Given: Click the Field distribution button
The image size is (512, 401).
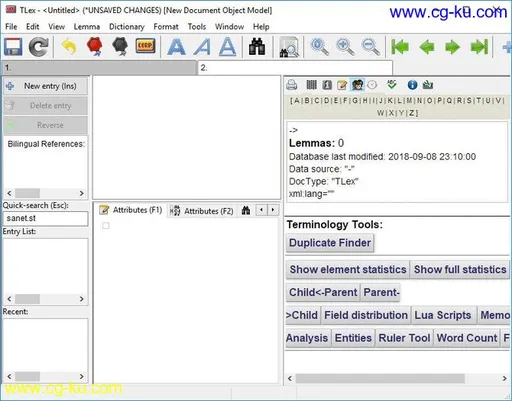Looking at the screenshot, I should pyautogui.click(x=366, y=315).
